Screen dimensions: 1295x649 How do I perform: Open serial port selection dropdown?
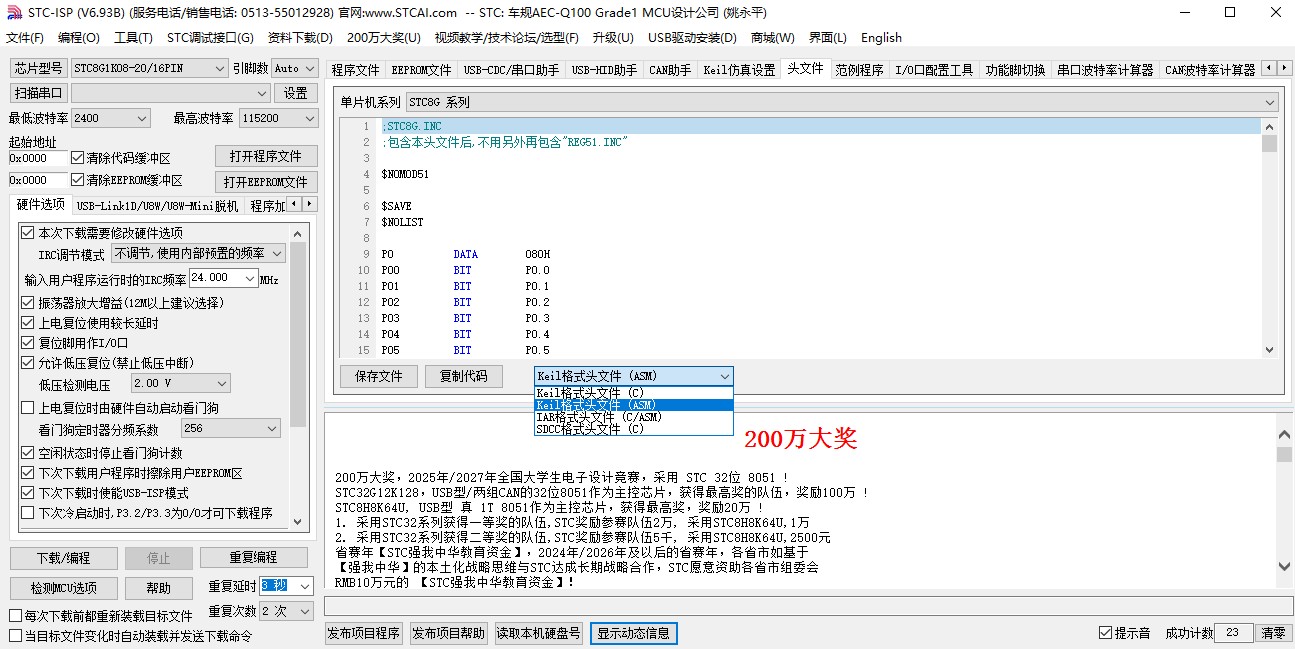click(171, 93)
